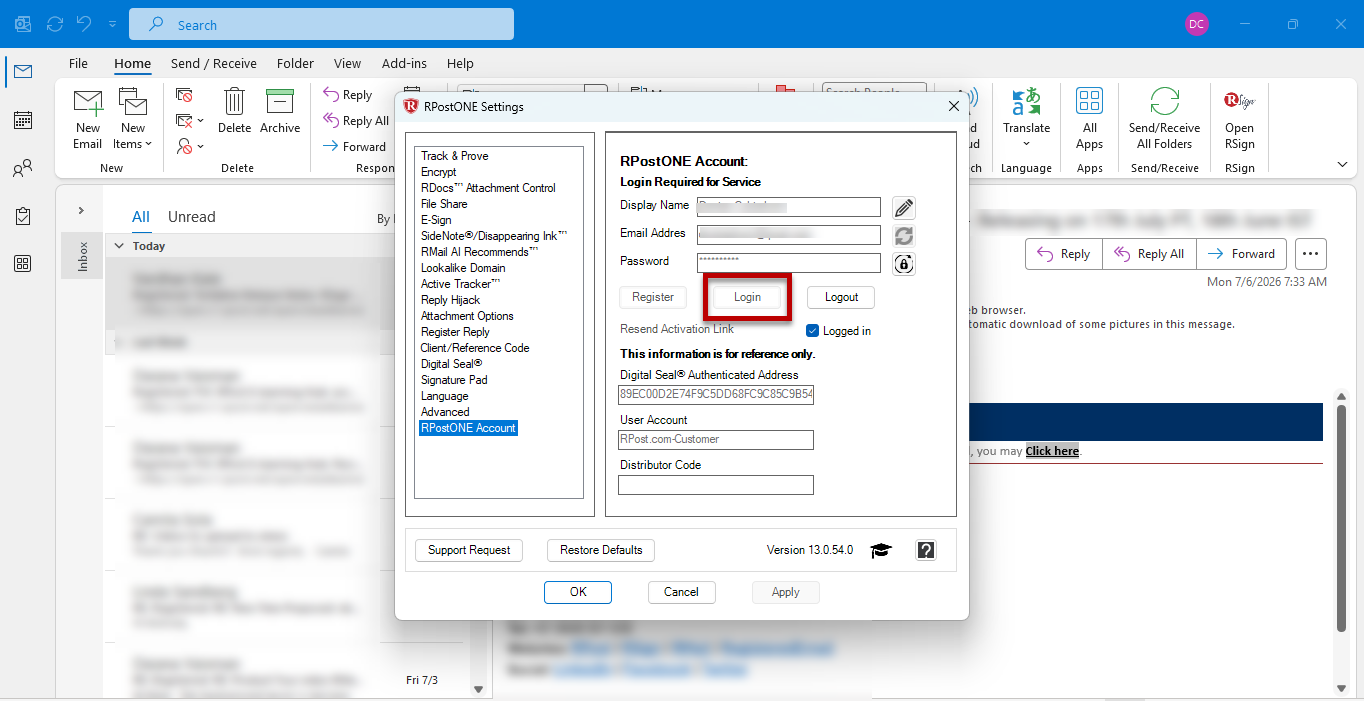This screenshot has height=701, width=1364.
Task: Click the pencil edit icon beside Display Name
Action: click(x=904, y=208)
